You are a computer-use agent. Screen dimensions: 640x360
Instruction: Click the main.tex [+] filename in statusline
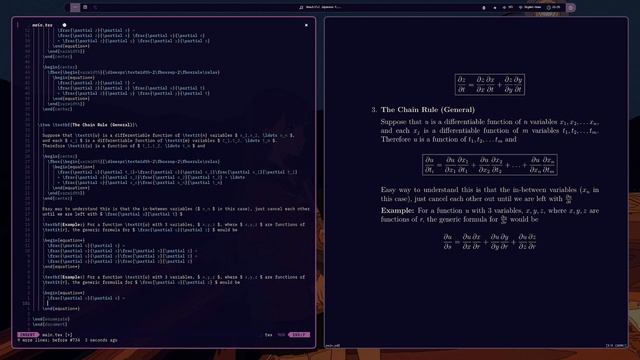(57, 335)
